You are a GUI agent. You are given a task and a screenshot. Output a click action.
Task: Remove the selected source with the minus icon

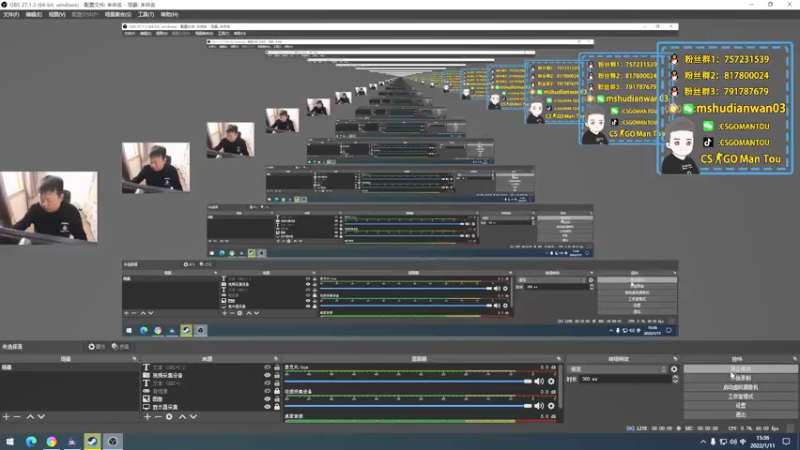point(158,417)
